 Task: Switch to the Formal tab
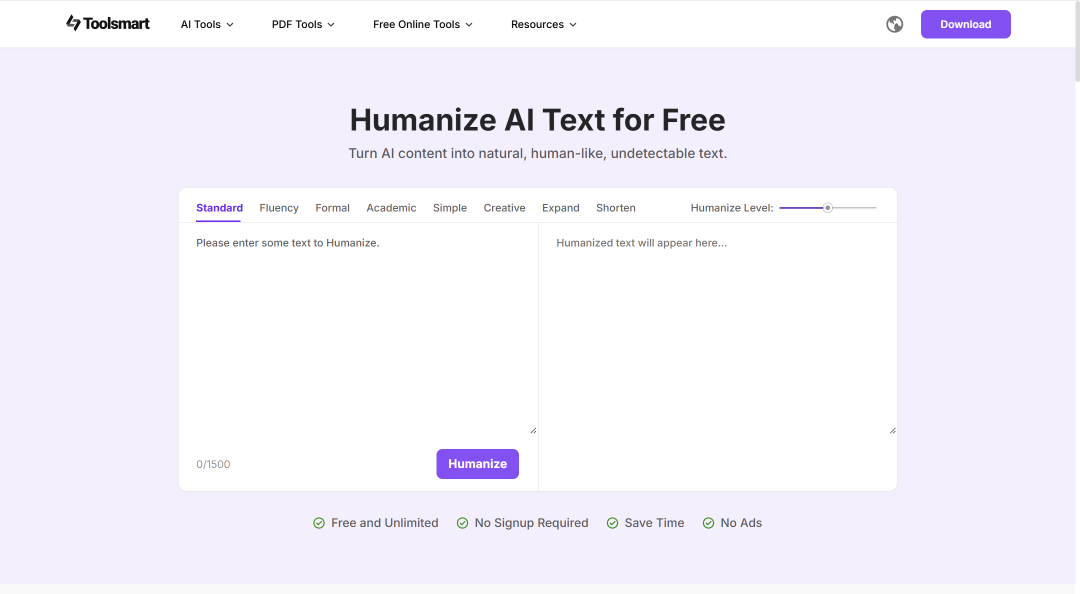(x=333, y=207)
